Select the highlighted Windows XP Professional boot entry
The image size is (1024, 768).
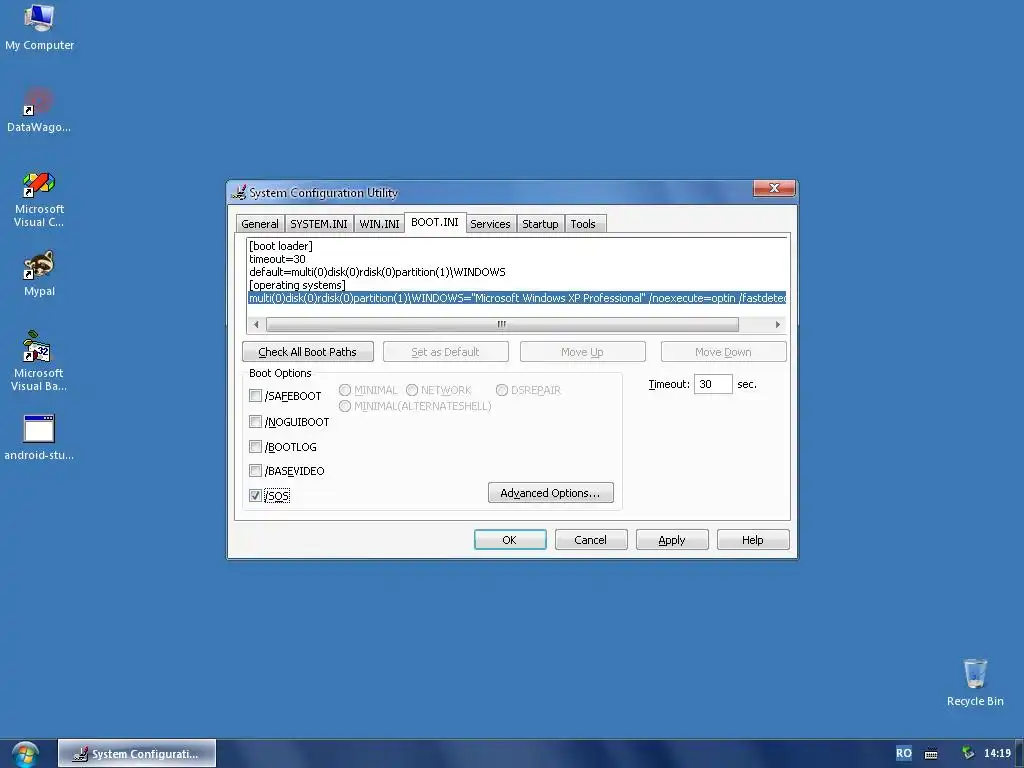pyautogui.click(x=517, y=298)
